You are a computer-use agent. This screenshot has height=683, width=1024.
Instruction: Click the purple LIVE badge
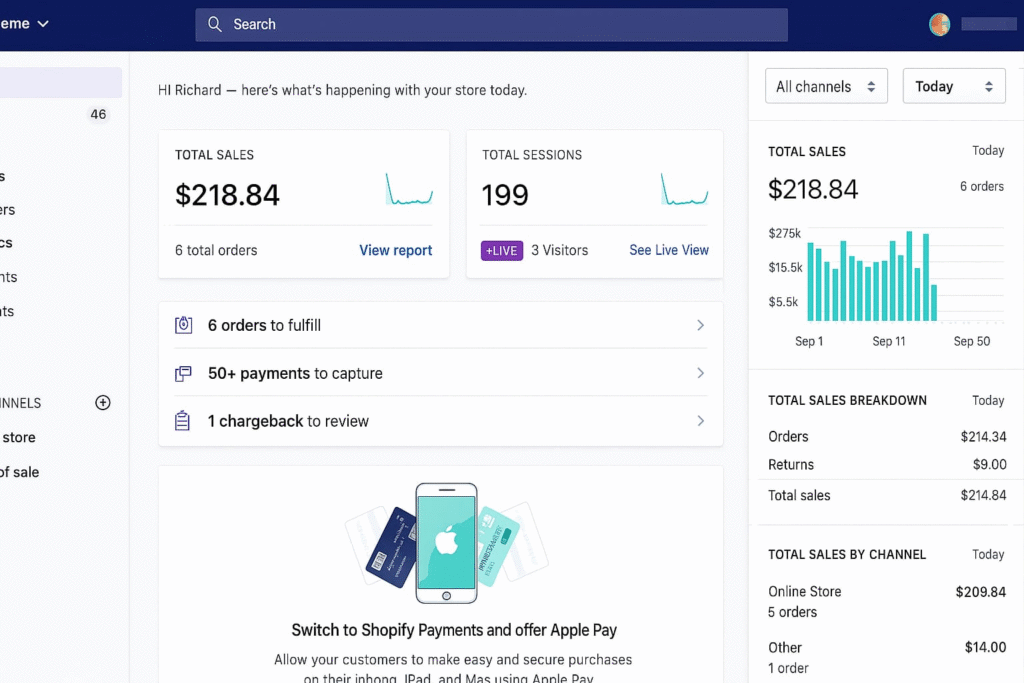pos(502,250)
